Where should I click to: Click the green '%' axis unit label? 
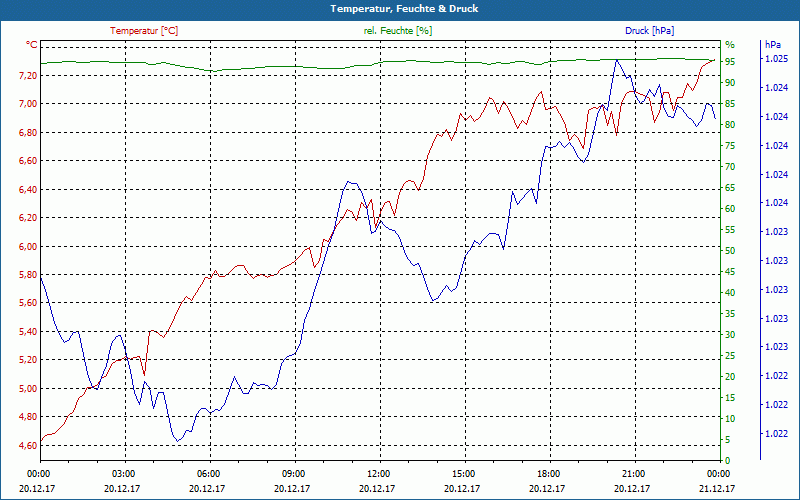[x=730, y=45]
